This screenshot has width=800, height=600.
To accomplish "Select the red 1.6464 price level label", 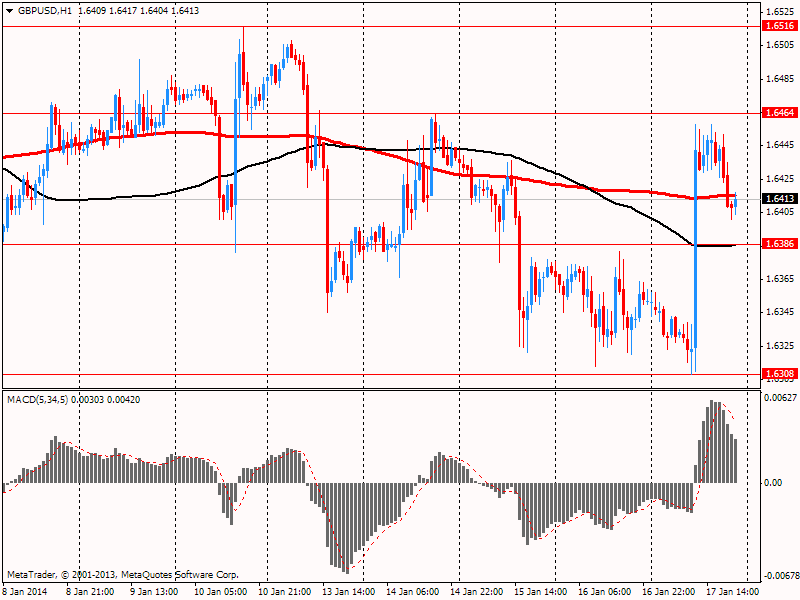I will 780,113.
